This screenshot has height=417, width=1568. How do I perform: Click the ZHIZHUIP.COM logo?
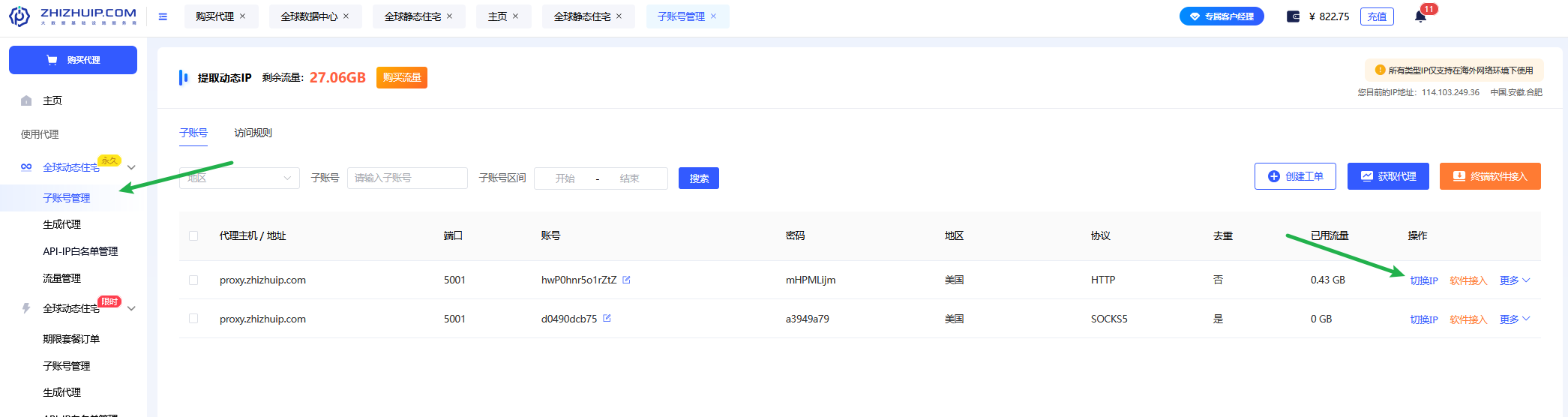73,16
